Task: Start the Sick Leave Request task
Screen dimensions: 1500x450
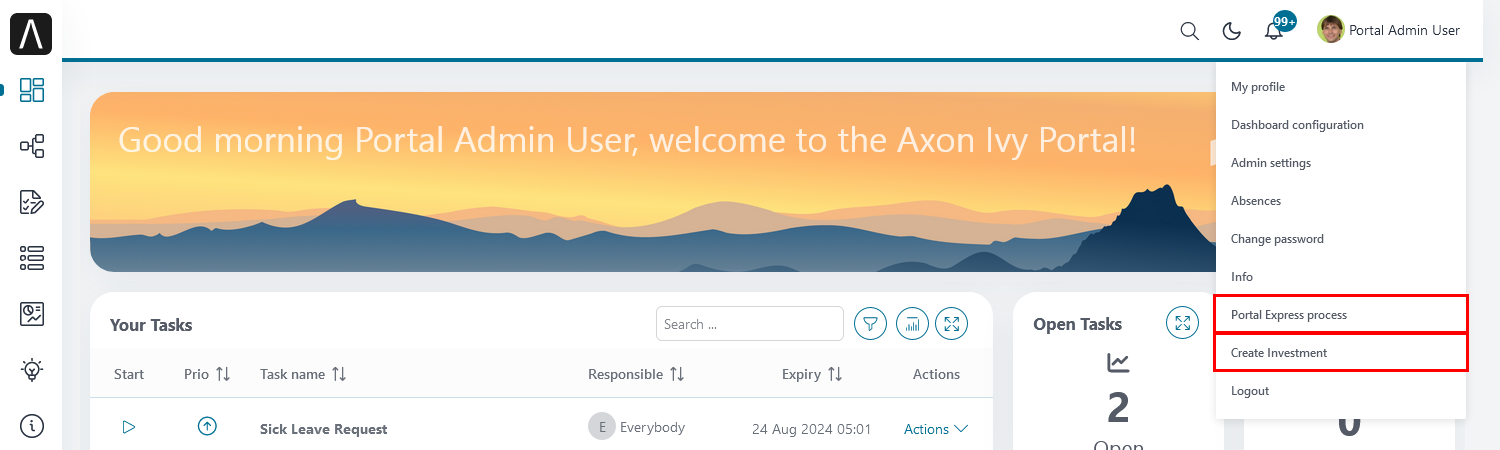Action: point(129,427)
